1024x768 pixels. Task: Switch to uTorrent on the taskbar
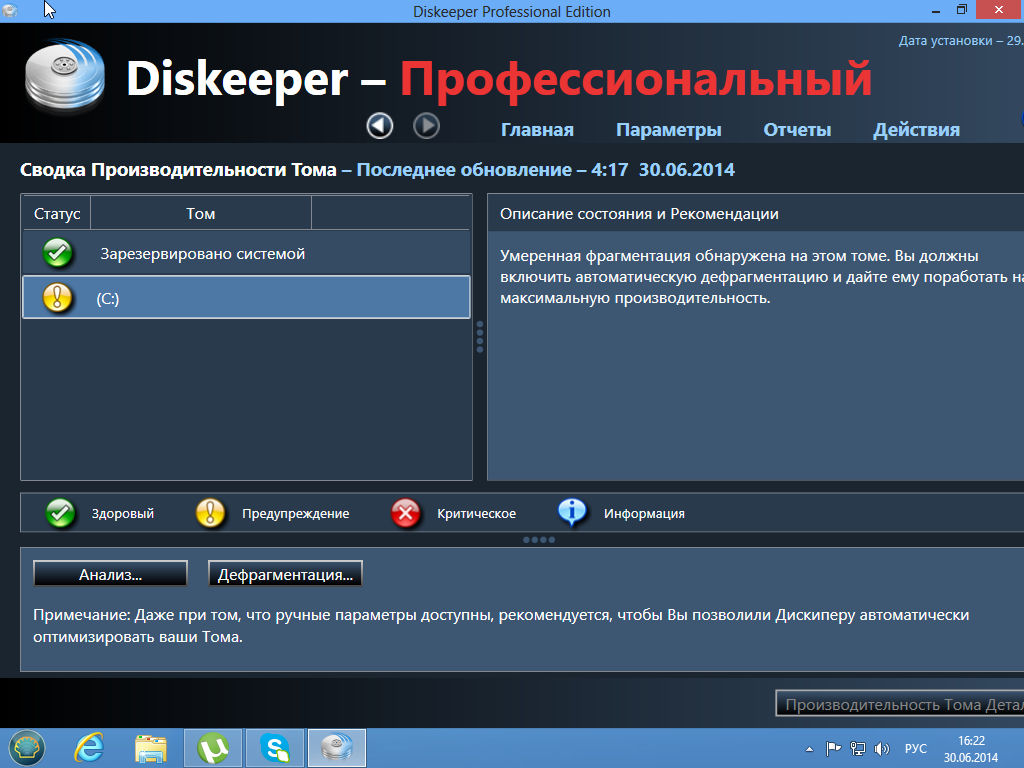(x=213, y=748)
